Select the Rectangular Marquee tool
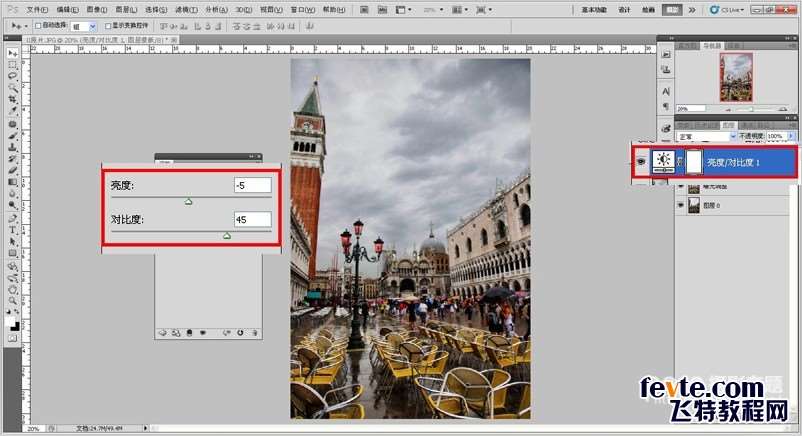Screen dimensions: 802x436 coord(12,65)
